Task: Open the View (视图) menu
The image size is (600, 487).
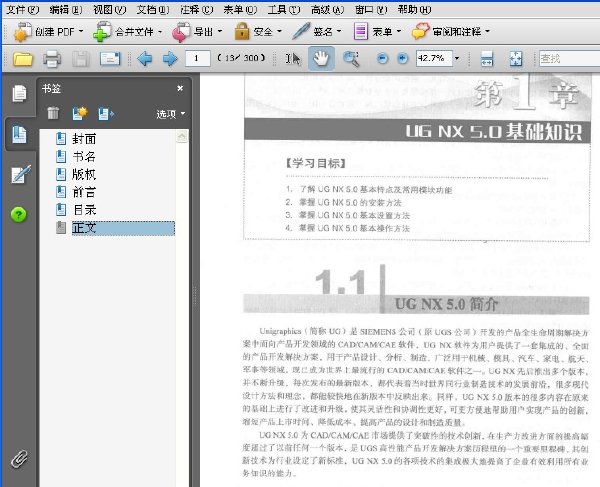Action: (x=109, y=9)
